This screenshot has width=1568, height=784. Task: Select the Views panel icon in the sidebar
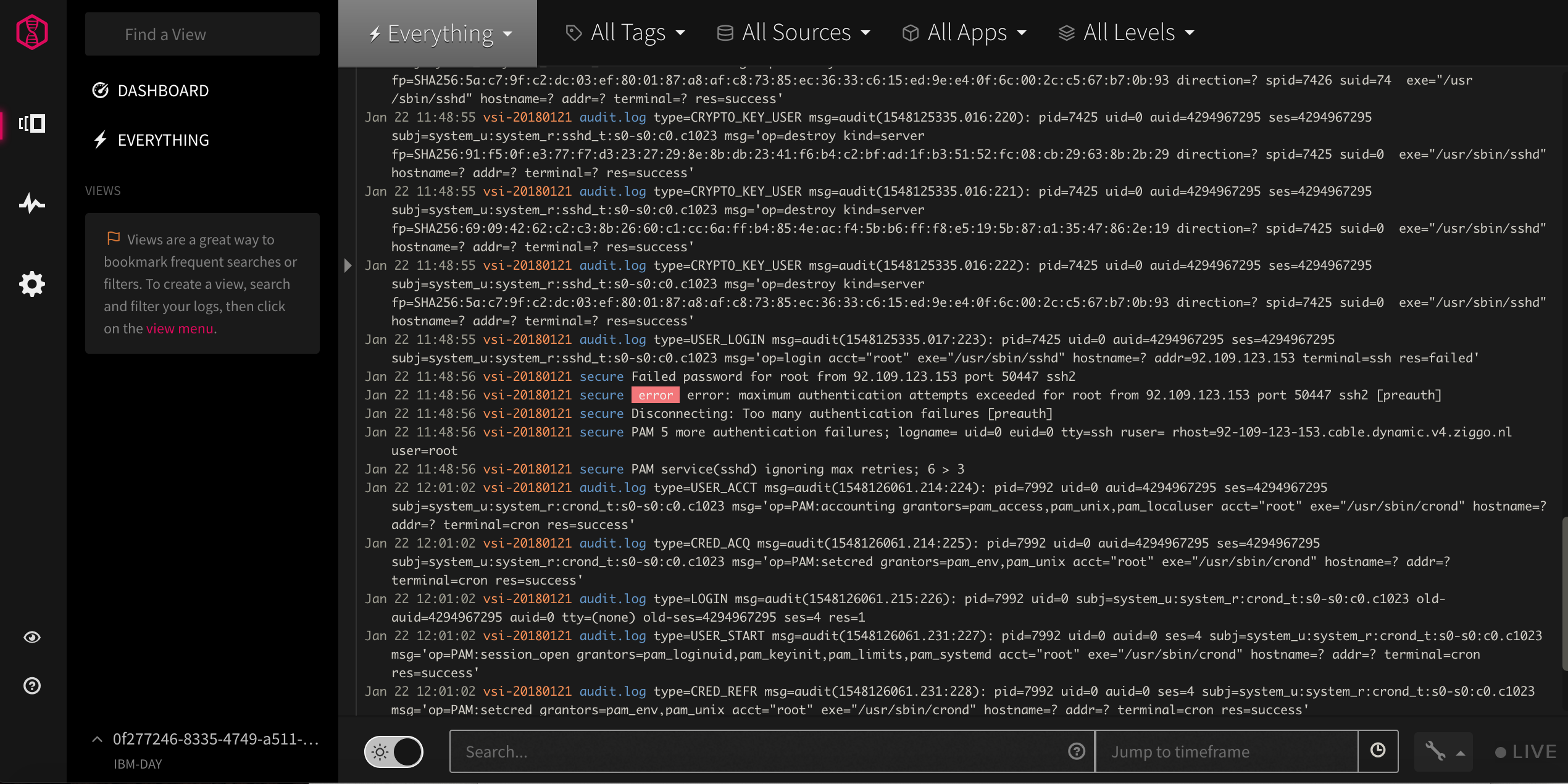(x=32, y=123)
